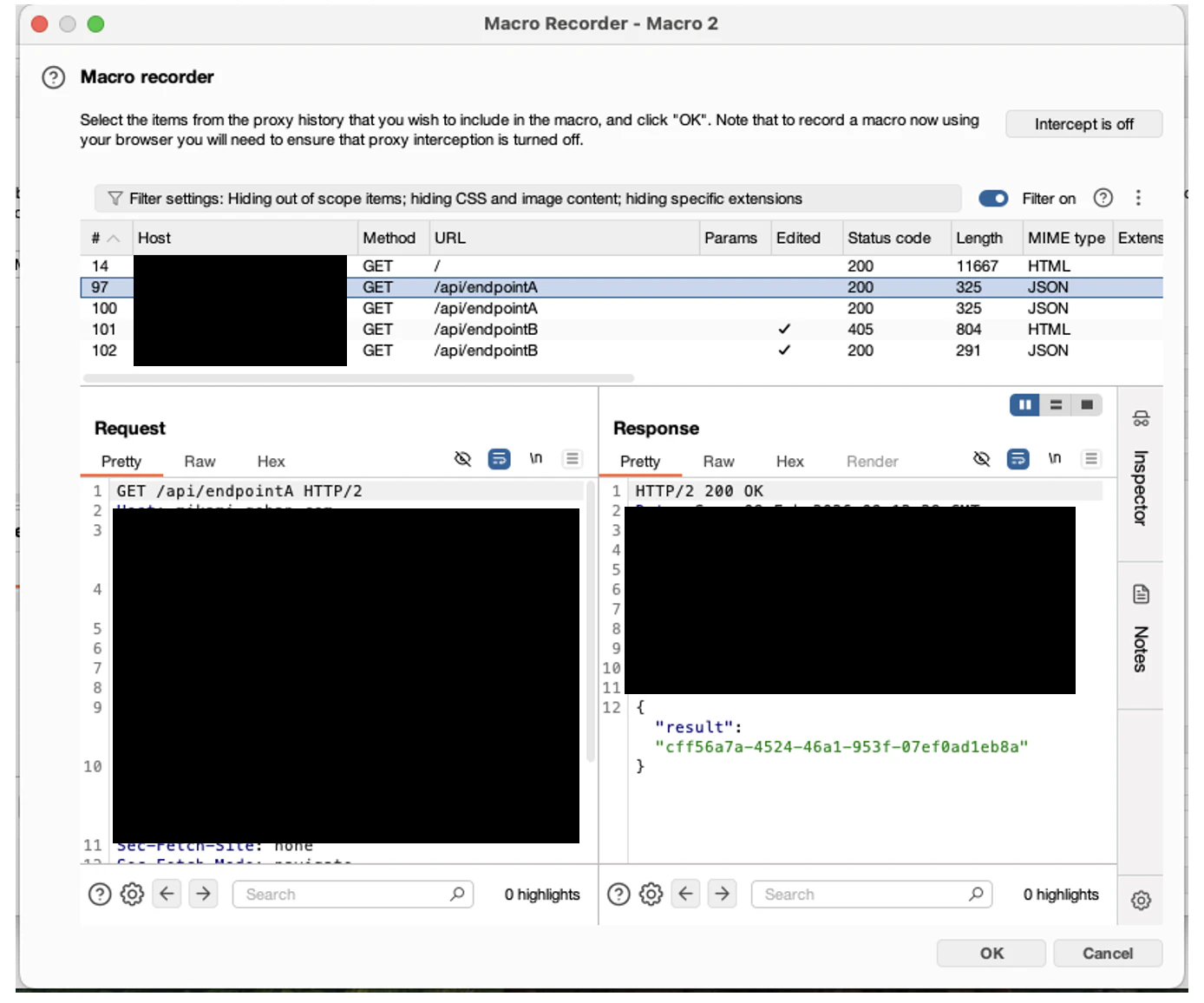Open the Inspector side panel icon
1204x1003 pixels.
coord(1141,419)
